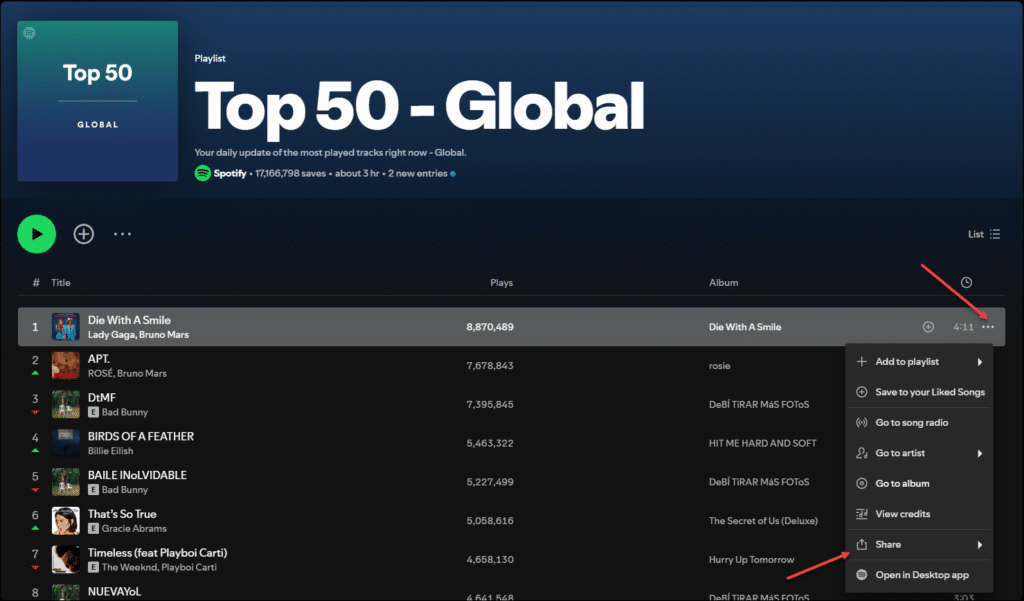
Task: Expand Add to playlist submenu
Action: pyautogui.click(x=920, y=362)
